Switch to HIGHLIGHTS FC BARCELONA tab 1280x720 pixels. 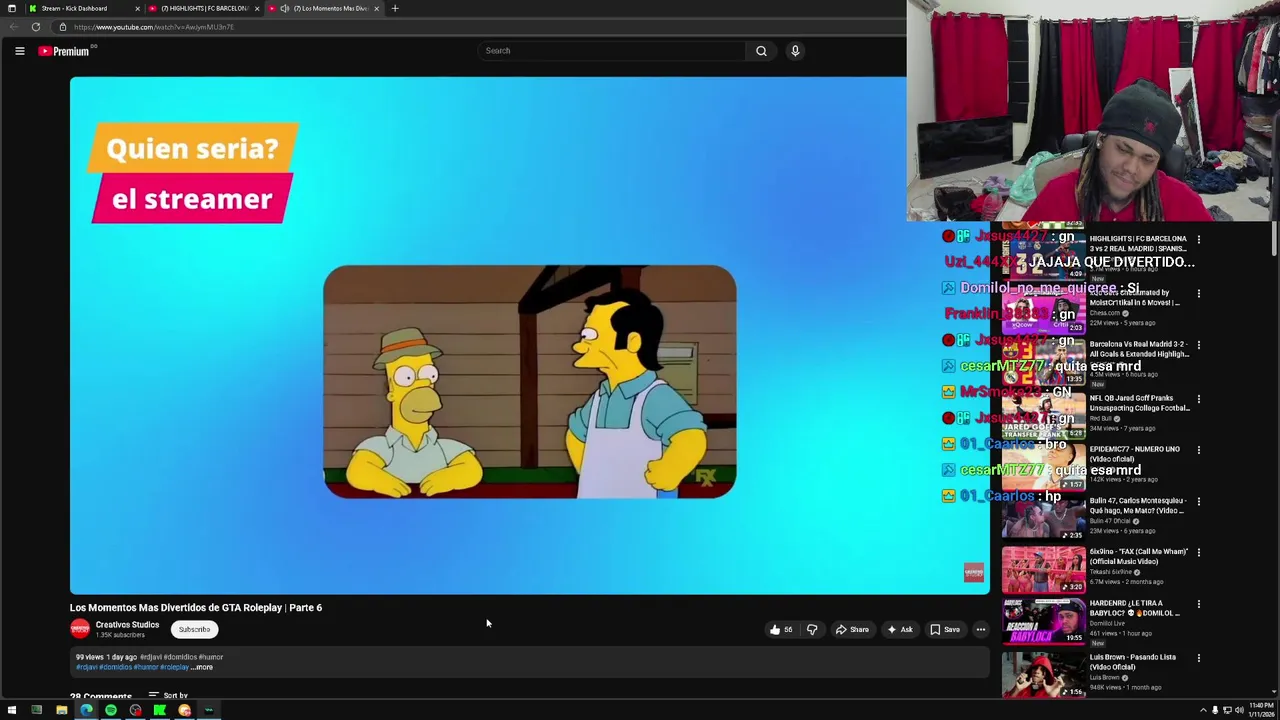205,8
